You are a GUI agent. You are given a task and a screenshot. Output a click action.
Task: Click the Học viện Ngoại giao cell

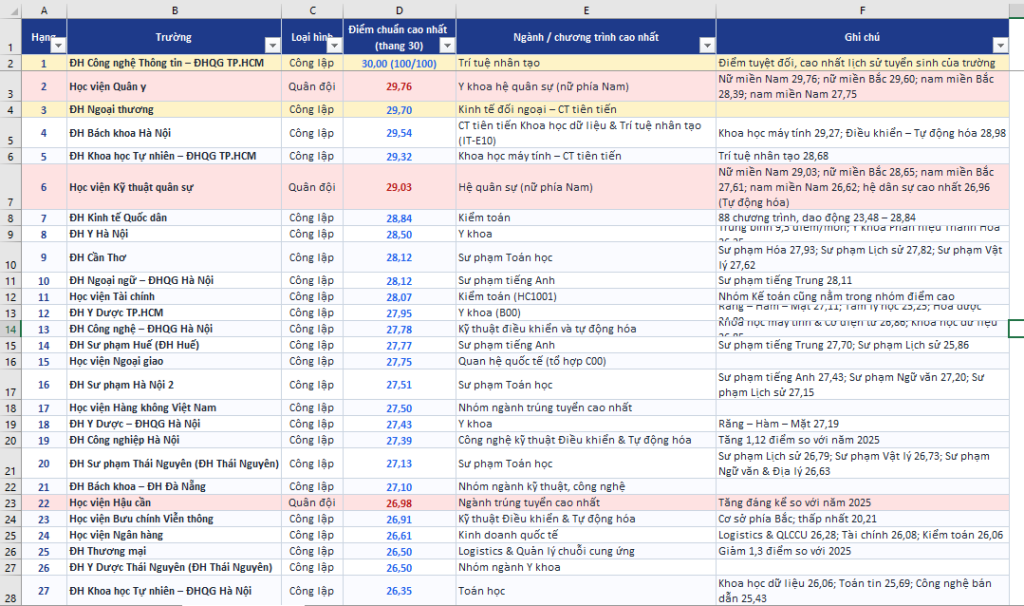(x=174, y=361)
